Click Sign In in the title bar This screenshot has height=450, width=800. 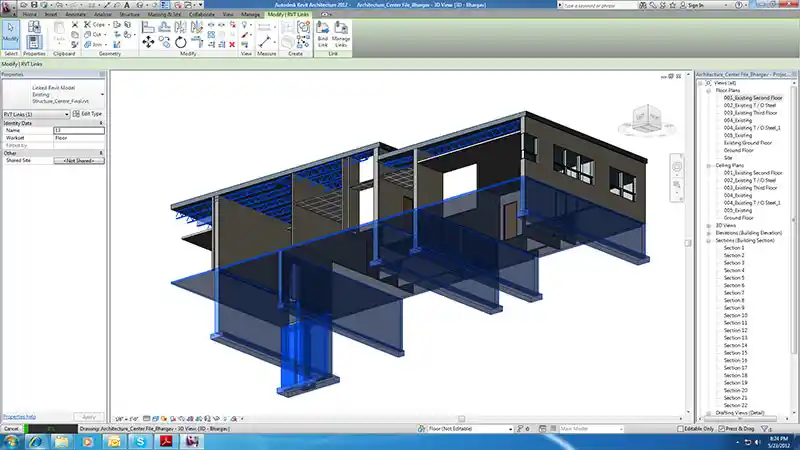[695, 5]
